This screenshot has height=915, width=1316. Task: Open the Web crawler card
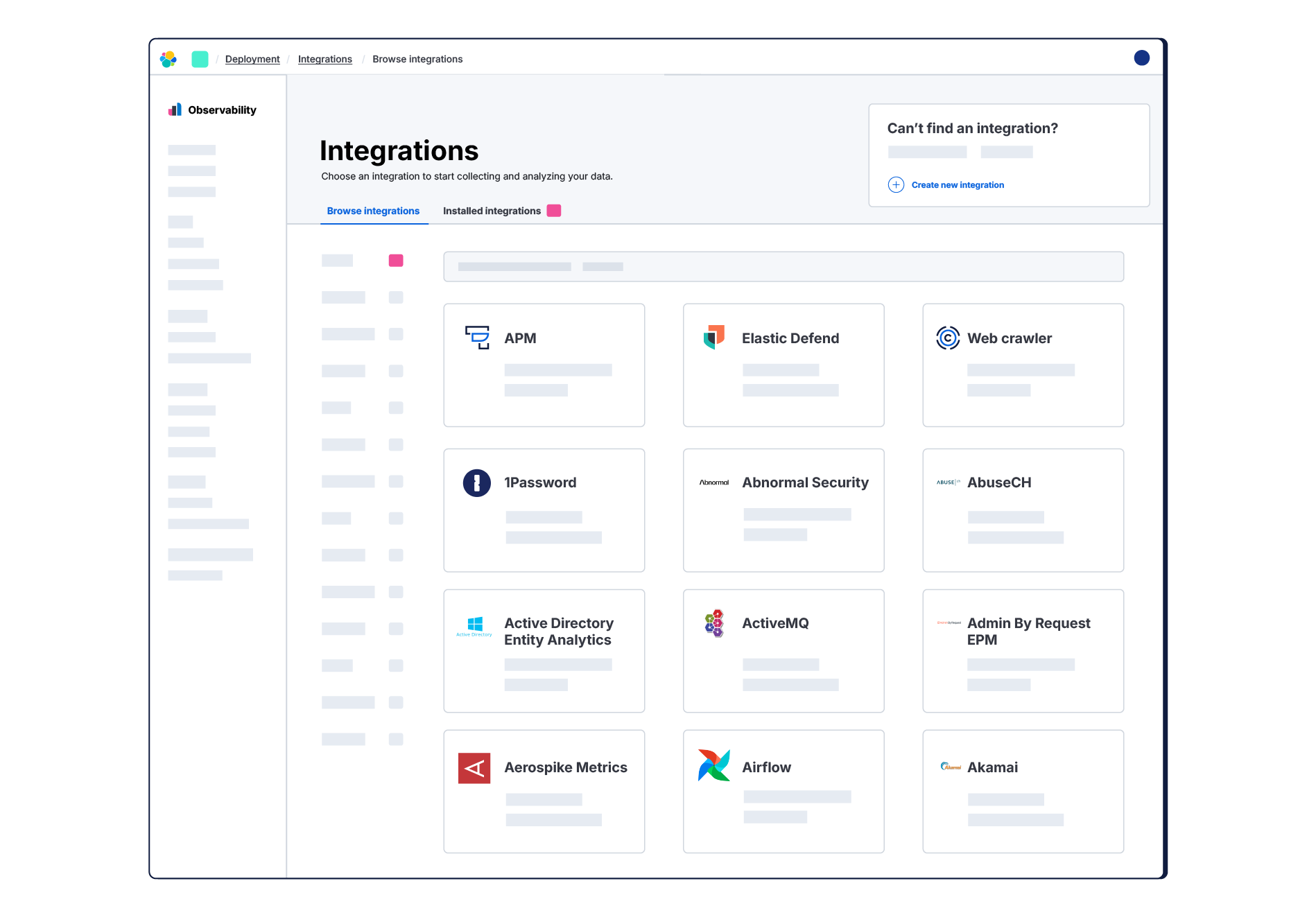pyautogui.click(x=1023, y=365)
